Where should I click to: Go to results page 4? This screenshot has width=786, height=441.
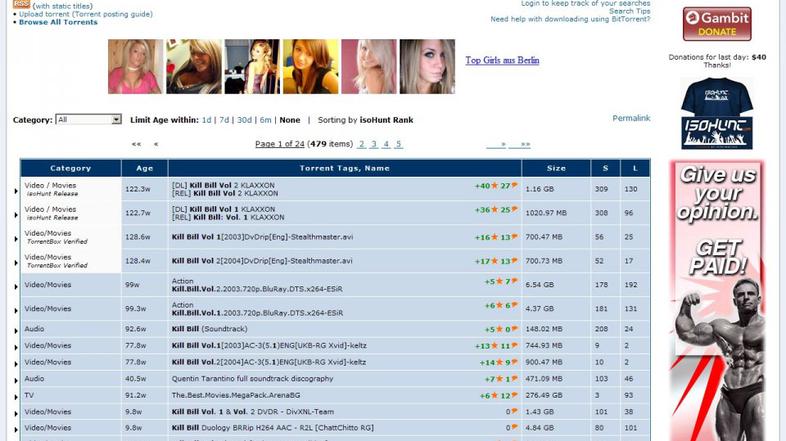[386, 144]
